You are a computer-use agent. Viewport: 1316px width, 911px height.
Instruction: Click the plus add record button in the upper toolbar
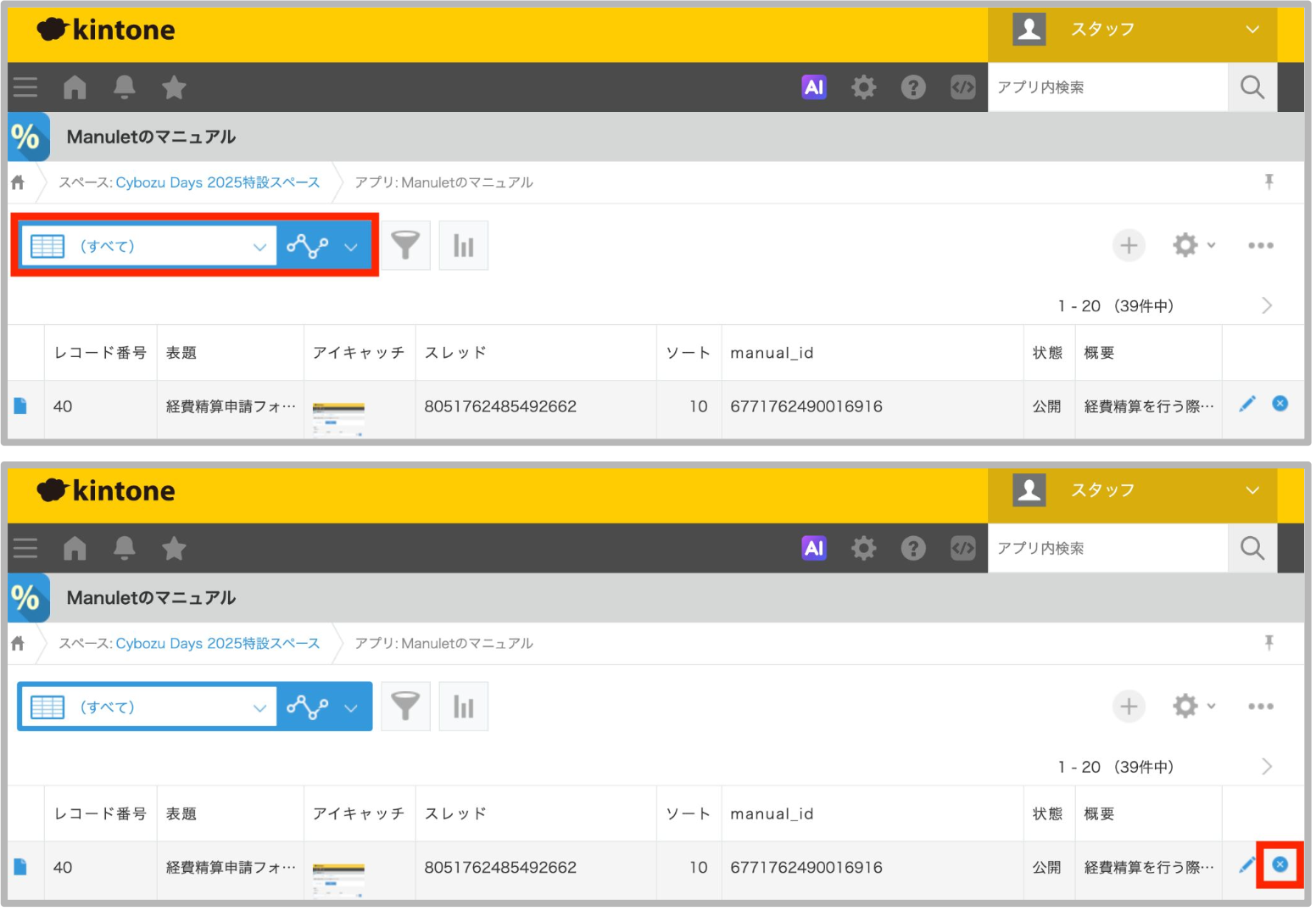click(1128, 246)
